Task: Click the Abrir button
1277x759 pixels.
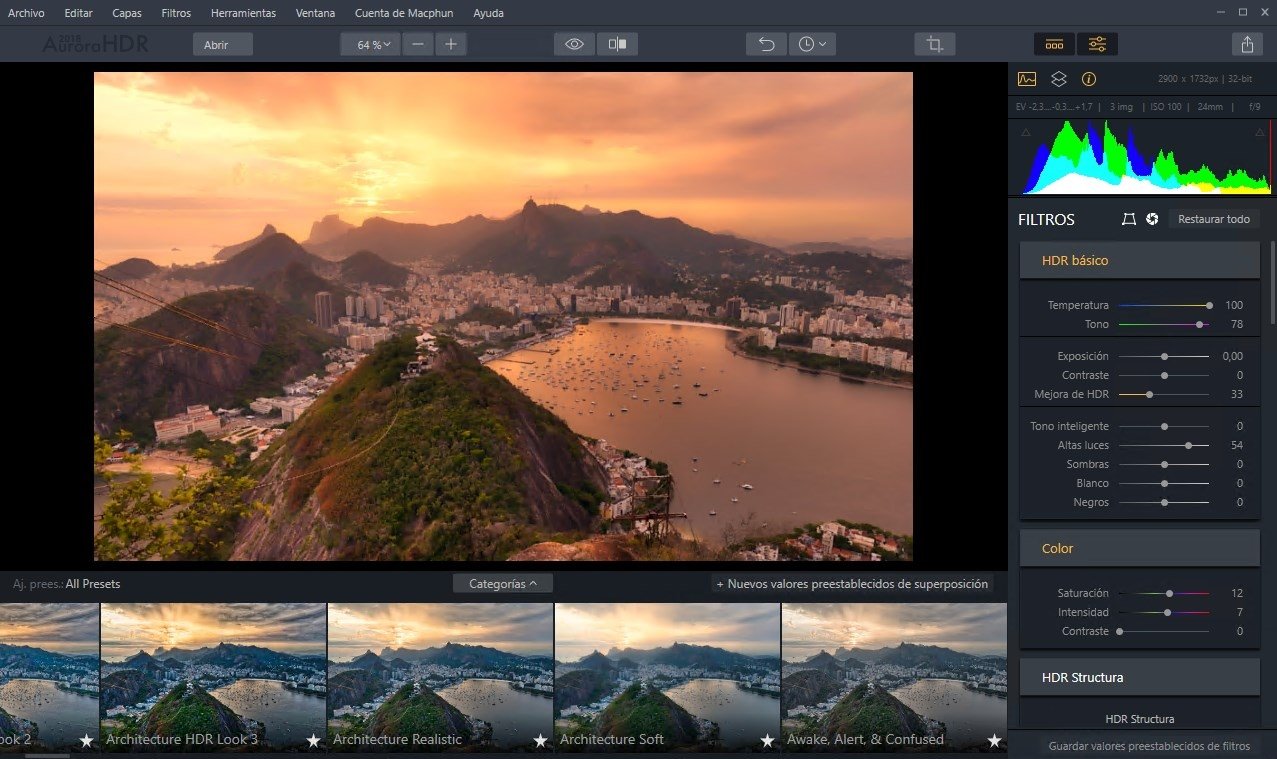Action: [x=222, y=44]
